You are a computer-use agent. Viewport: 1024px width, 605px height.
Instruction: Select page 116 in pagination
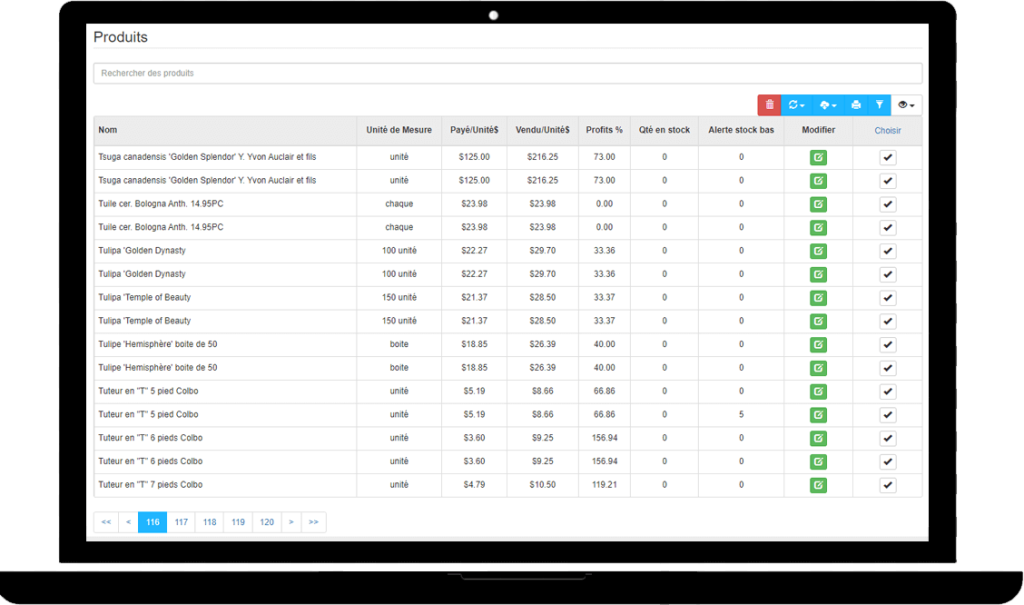pos(153,522)
